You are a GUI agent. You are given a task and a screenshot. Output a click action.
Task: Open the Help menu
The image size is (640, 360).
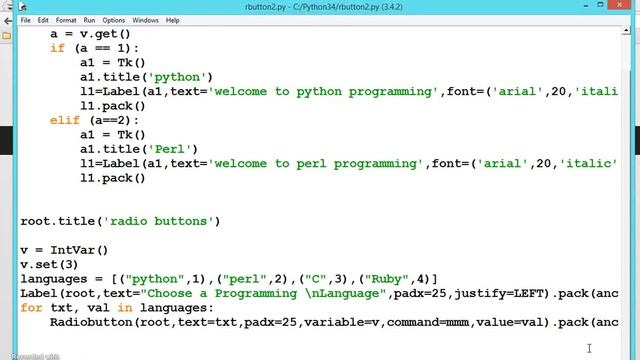pos(172,20)
